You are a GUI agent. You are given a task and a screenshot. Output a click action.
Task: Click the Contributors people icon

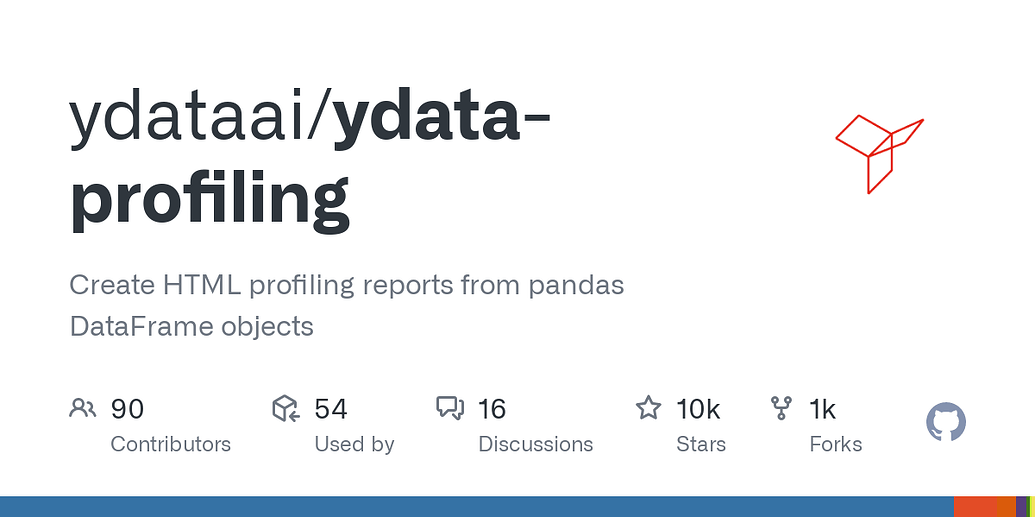click(82, 408)
